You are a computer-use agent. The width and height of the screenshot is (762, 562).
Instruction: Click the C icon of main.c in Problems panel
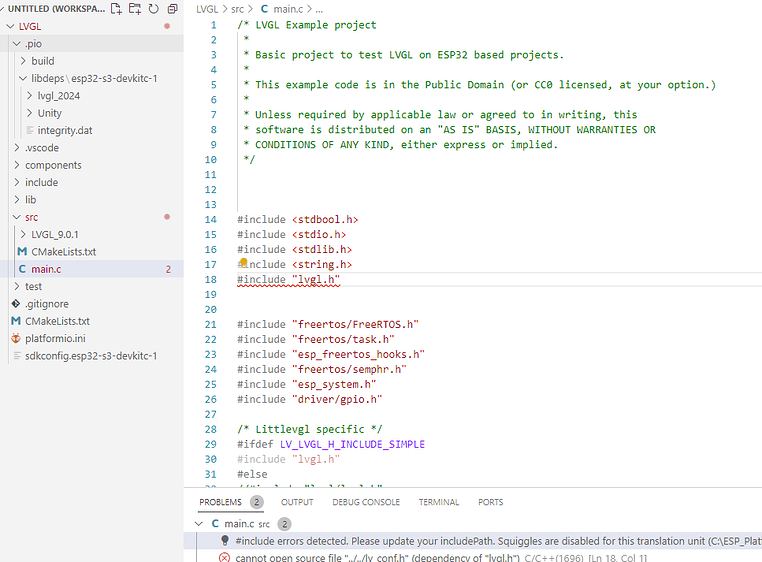click(x=215, y=524)
